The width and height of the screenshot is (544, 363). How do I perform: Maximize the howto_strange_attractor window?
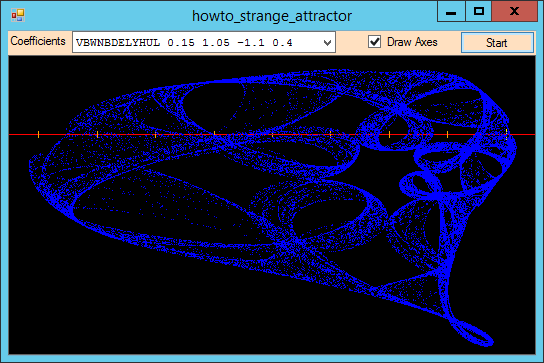click(x=479, y=12)
